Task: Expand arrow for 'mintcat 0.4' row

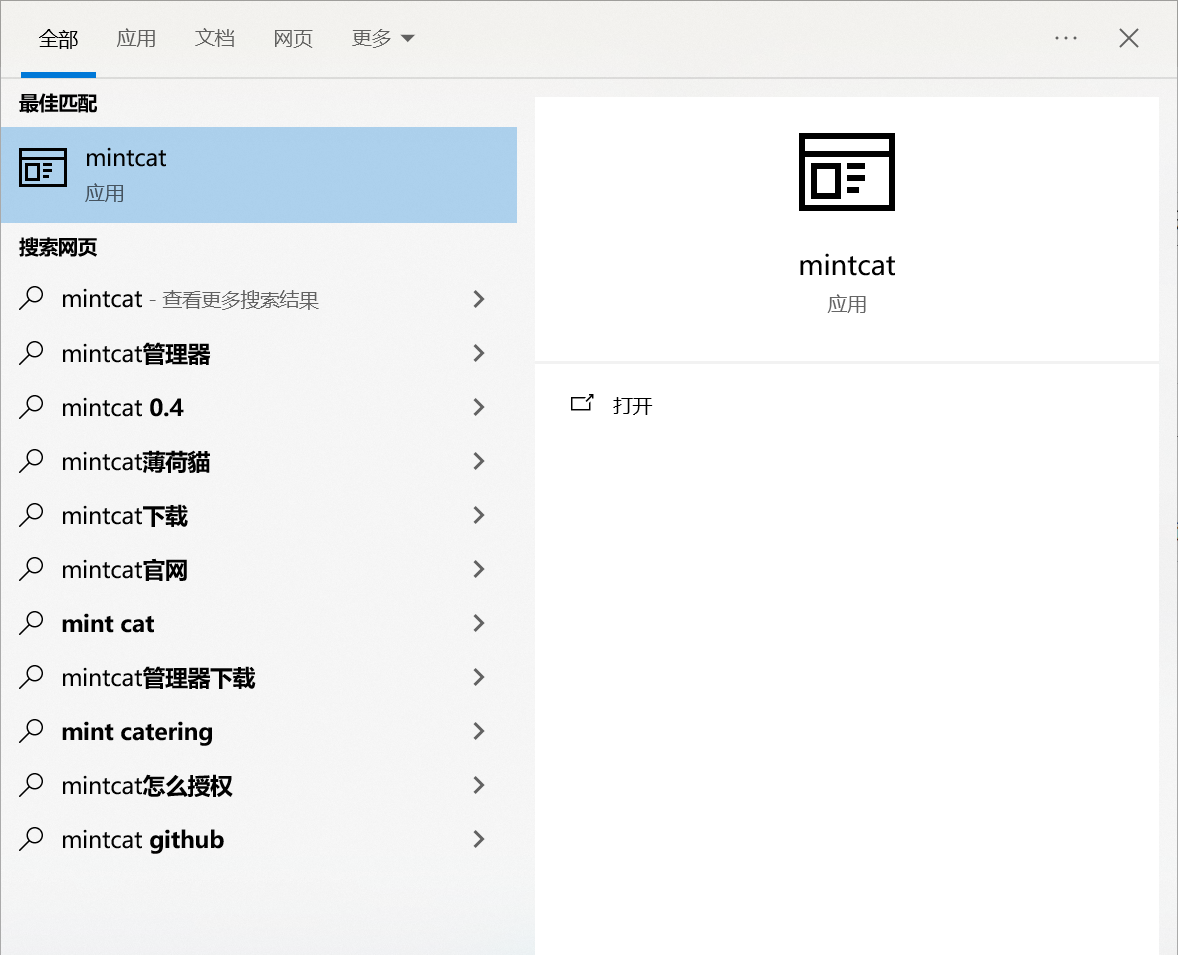Action: (479, 407)
